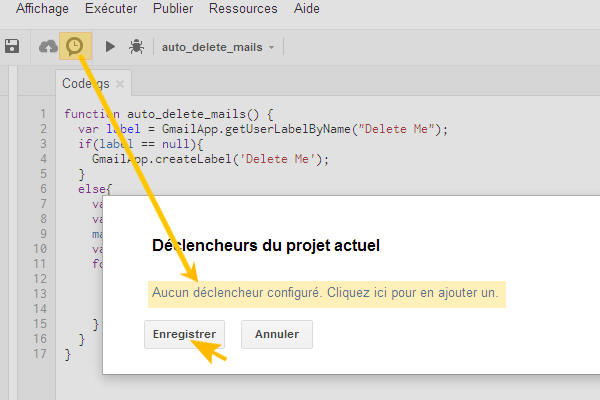Start debugging with the bug icon
600x400 pixels.
click(x=136, y=46)
